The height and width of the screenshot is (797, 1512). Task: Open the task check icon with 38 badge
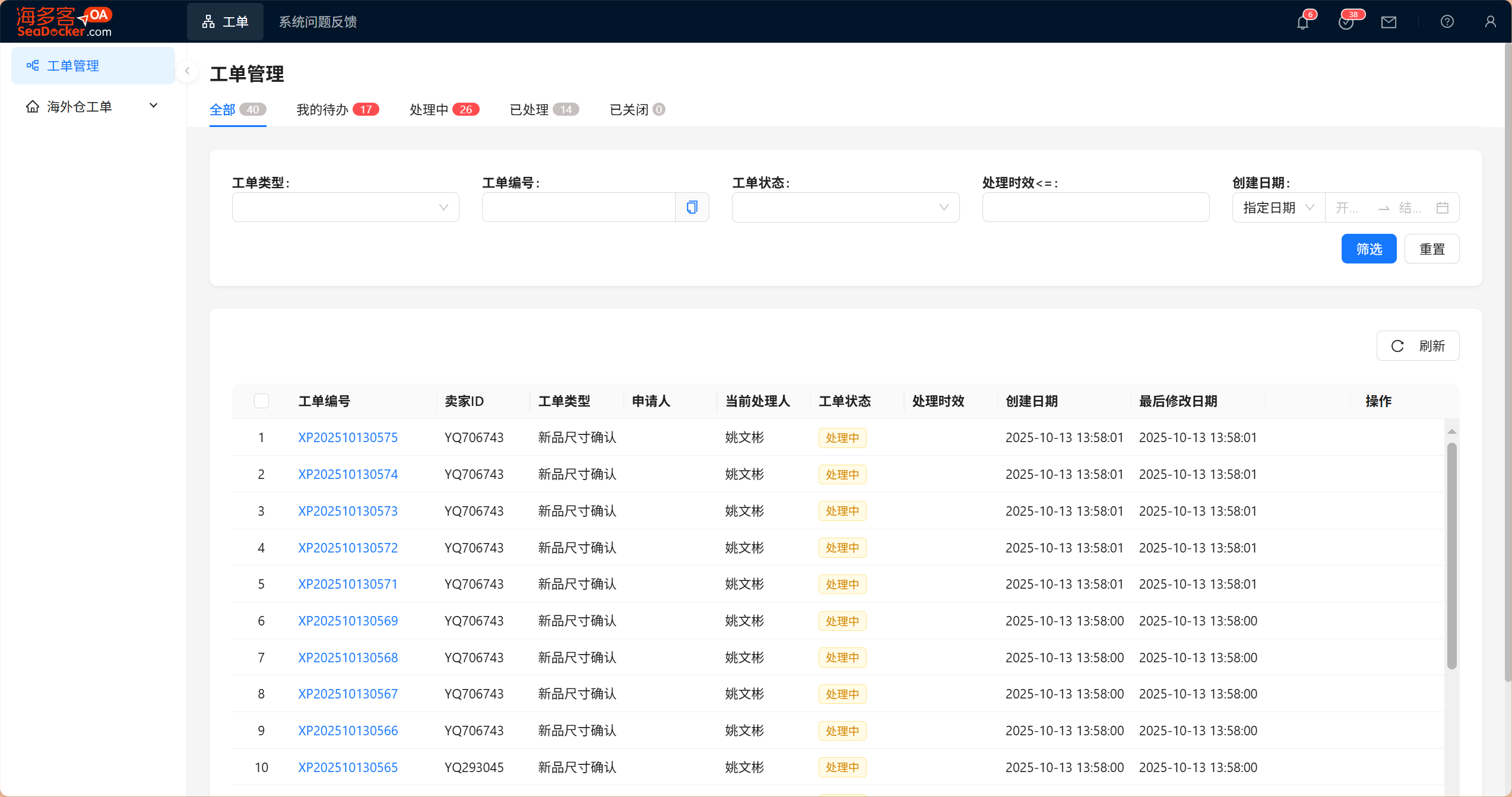[1346, 23]
